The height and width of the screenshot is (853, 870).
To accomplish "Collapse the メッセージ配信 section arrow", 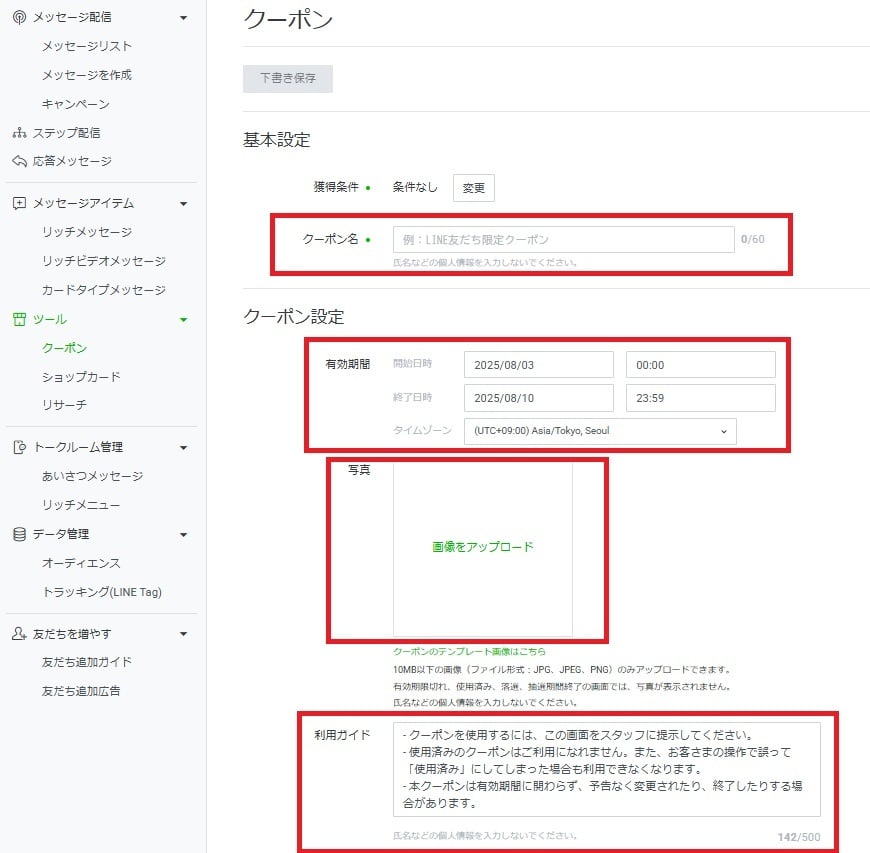I will [184, 18].
